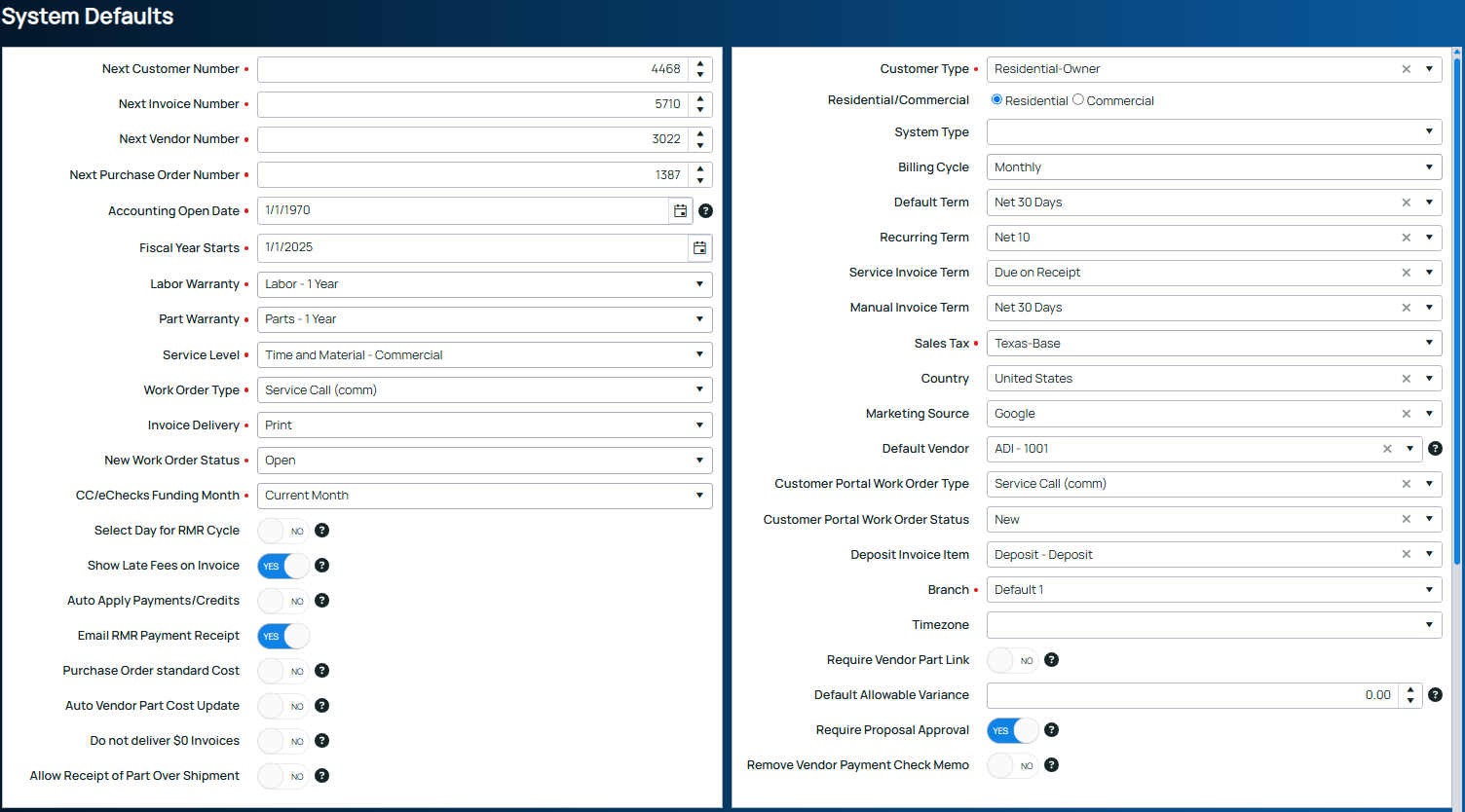Clear Customer Portal Work Order Type

click(1406, 484)
